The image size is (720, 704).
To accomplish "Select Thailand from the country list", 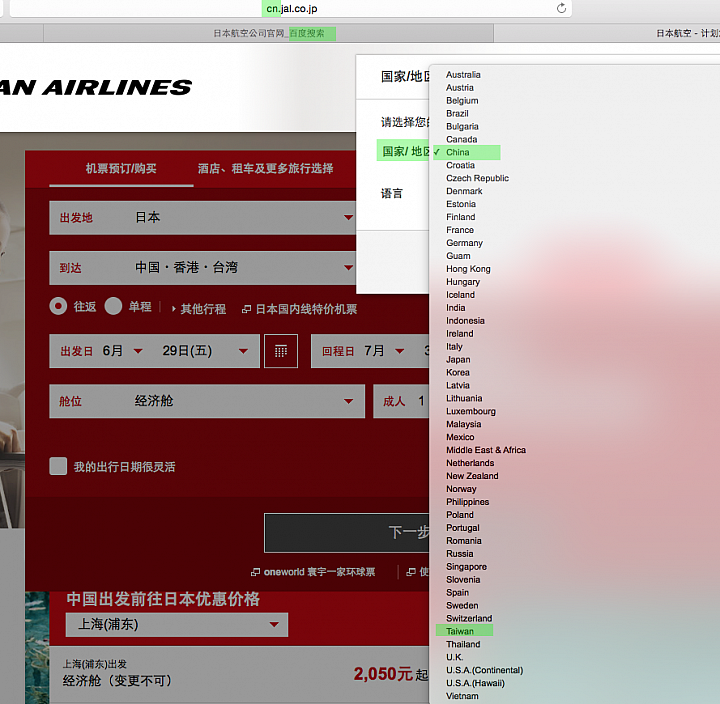I will tap(463, 644).
